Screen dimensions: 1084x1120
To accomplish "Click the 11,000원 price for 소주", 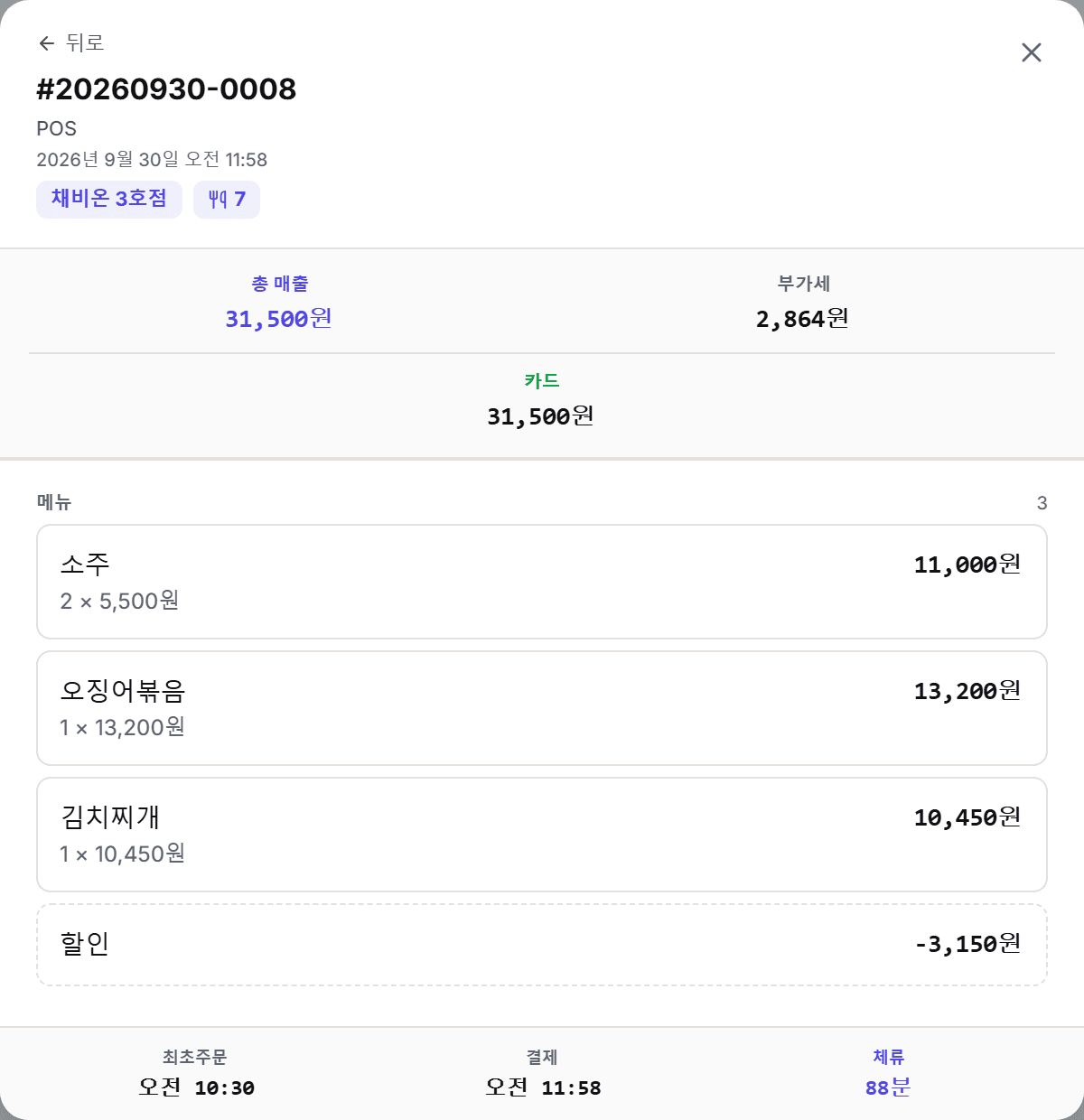I will click(967, 565).
